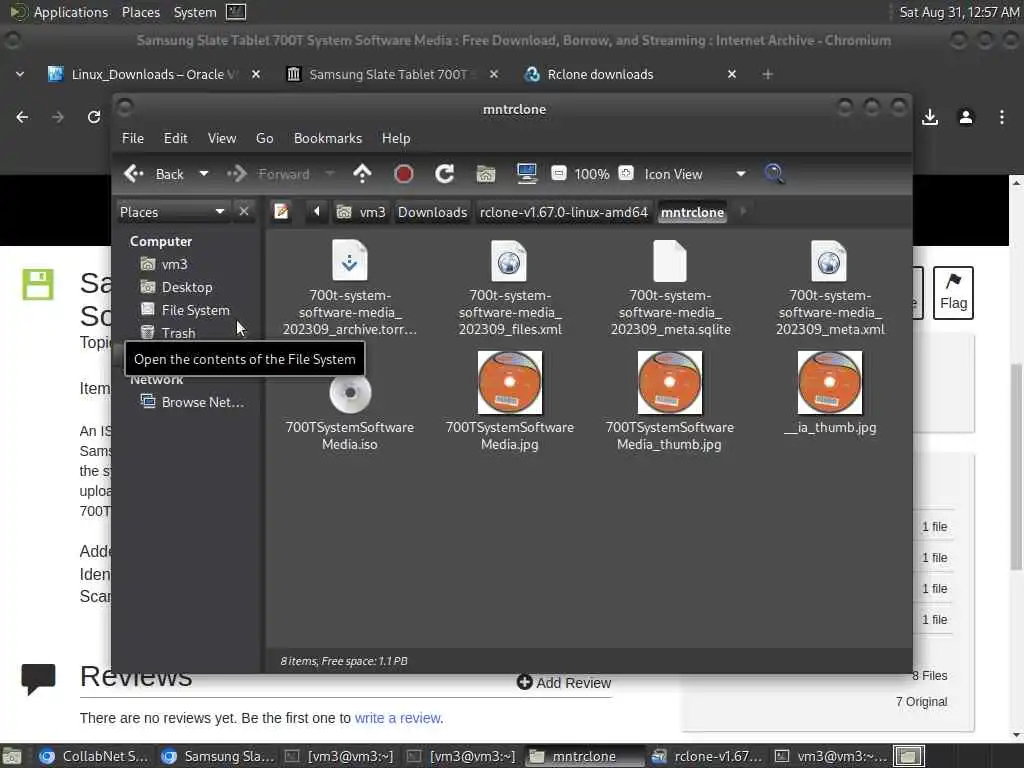The height and width of the screenshot is (768, 1024).
Task: Open File System in Places sidebar
Action: [x=185, y=310]
